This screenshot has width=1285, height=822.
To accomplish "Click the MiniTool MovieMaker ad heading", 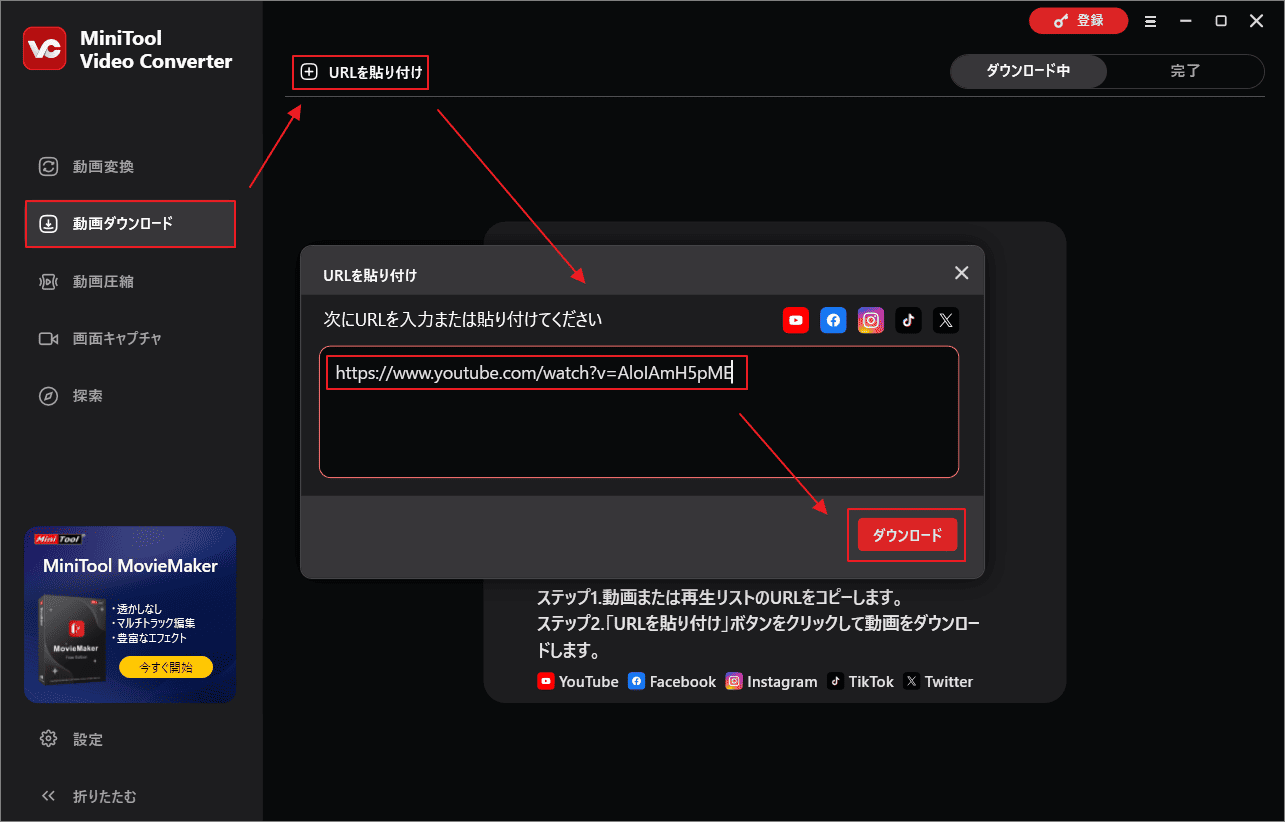I will pyautogui.click(x=130, y=566).
